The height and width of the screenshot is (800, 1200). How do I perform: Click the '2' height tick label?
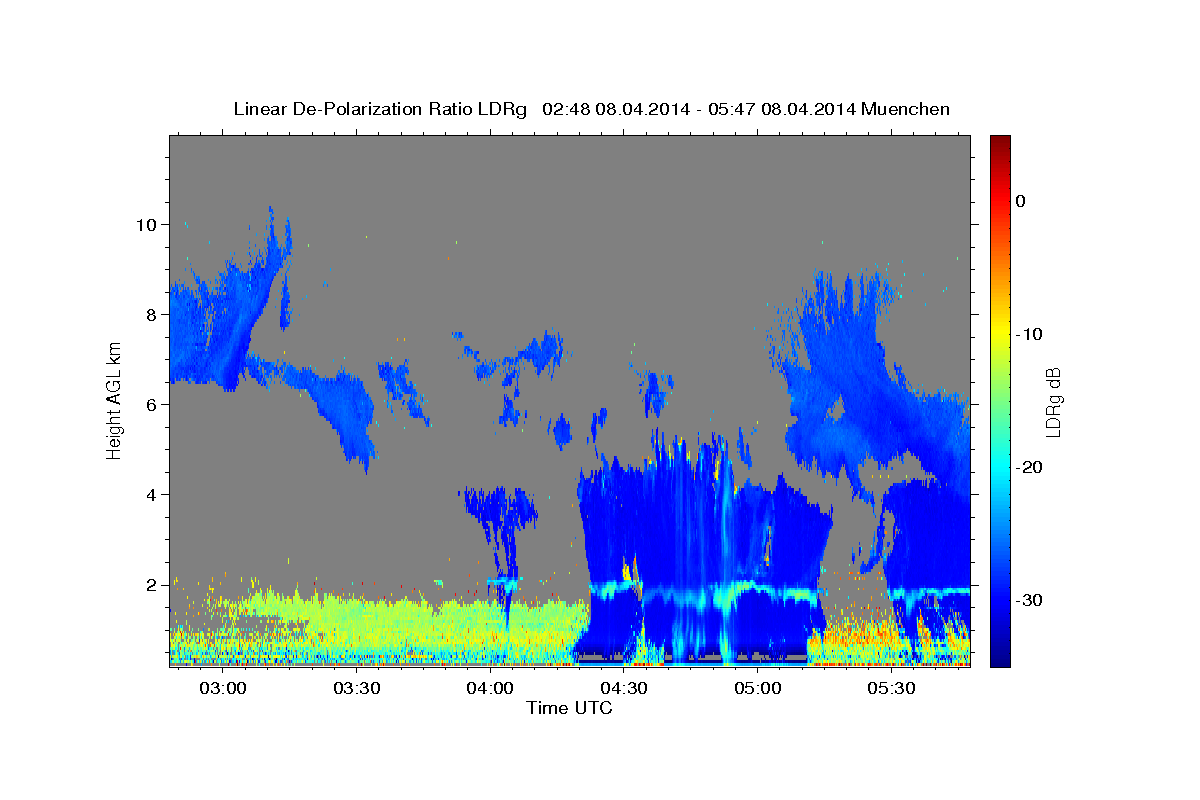(x=152, y=584)
